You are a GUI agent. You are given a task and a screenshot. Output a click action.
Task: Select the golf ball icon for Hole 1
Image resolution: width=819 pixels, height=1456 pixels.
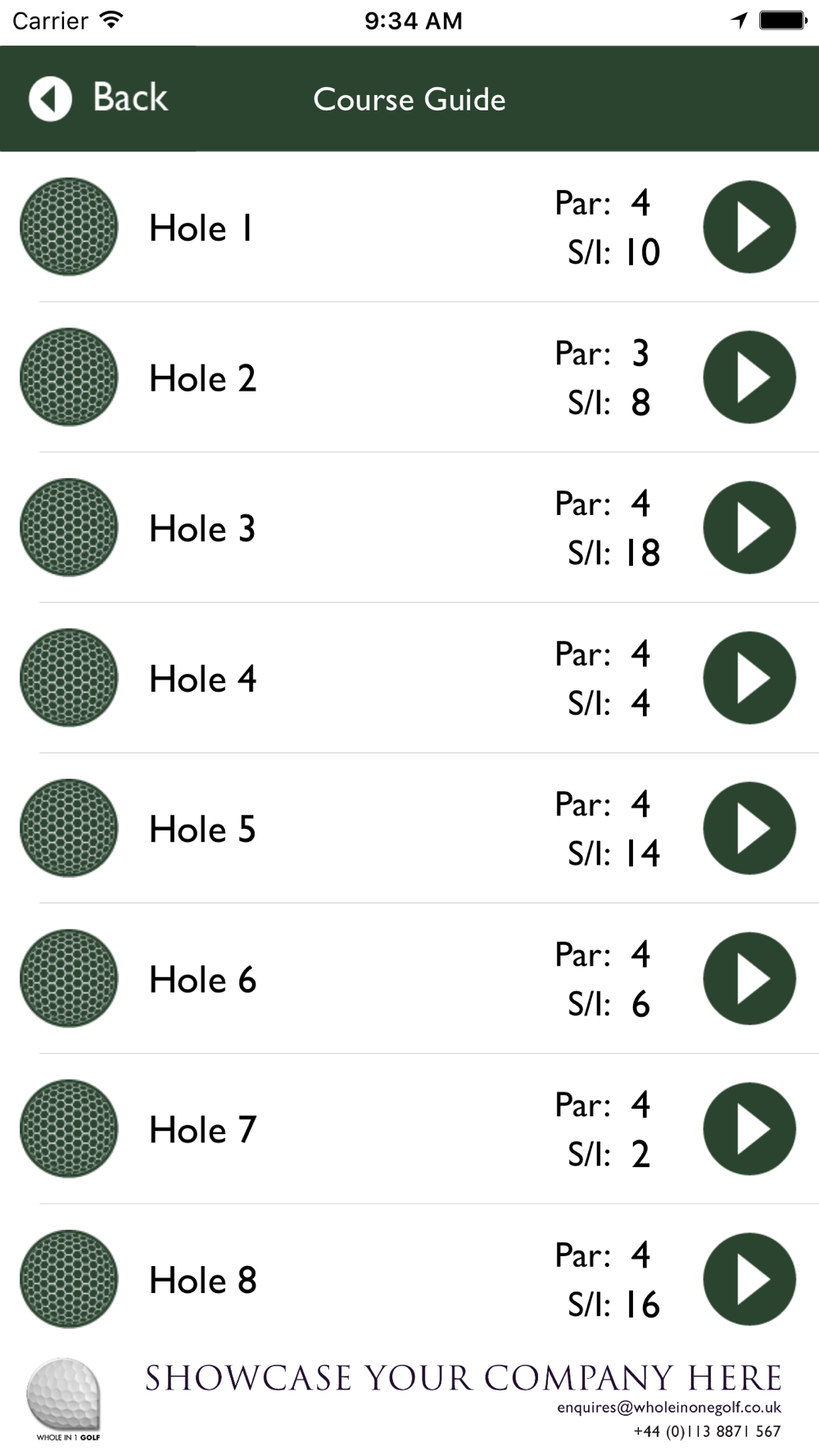[69, 227]
